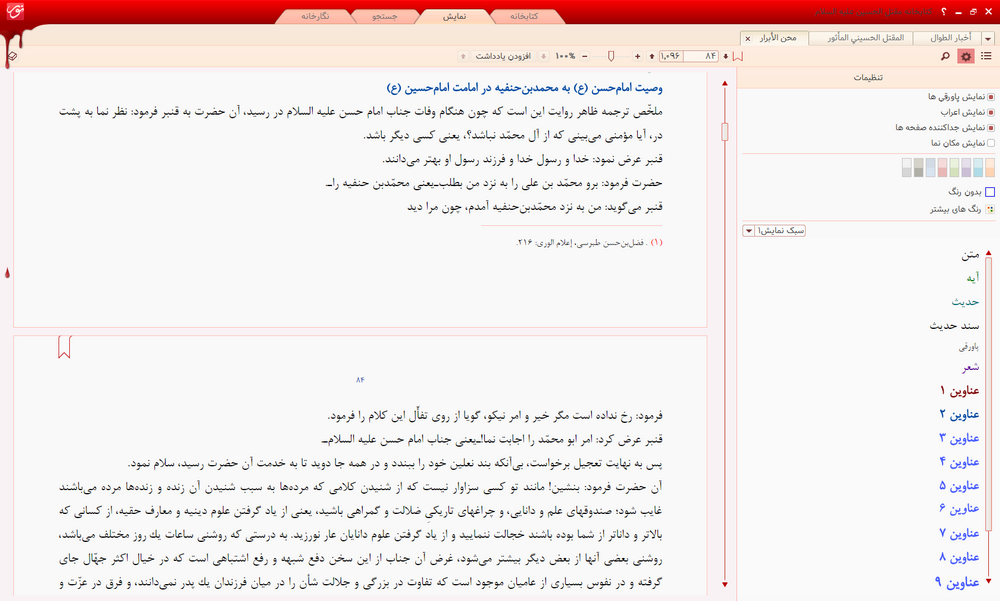Screen dimensions: 1000x601
Task: Open the tab list dropdown arrow
Action: point(988,39)
